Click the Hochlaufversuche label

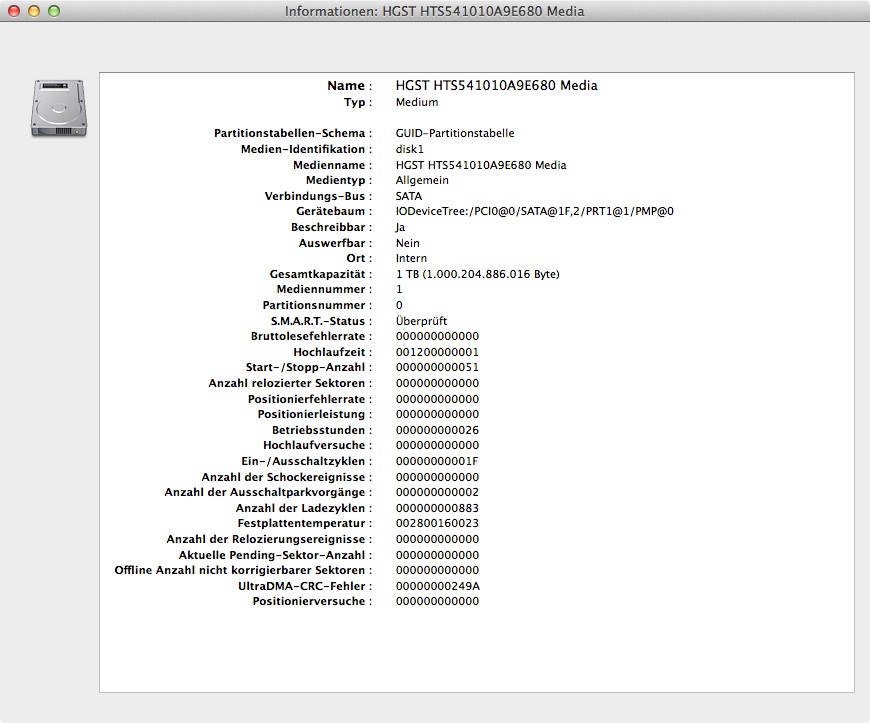pos(317,446)
